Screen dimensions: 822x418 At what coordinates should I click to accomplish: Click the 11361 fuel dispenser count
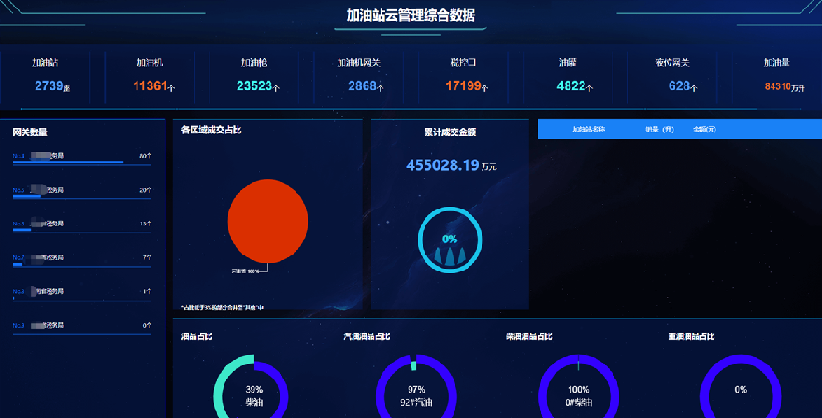pos(150,85)
